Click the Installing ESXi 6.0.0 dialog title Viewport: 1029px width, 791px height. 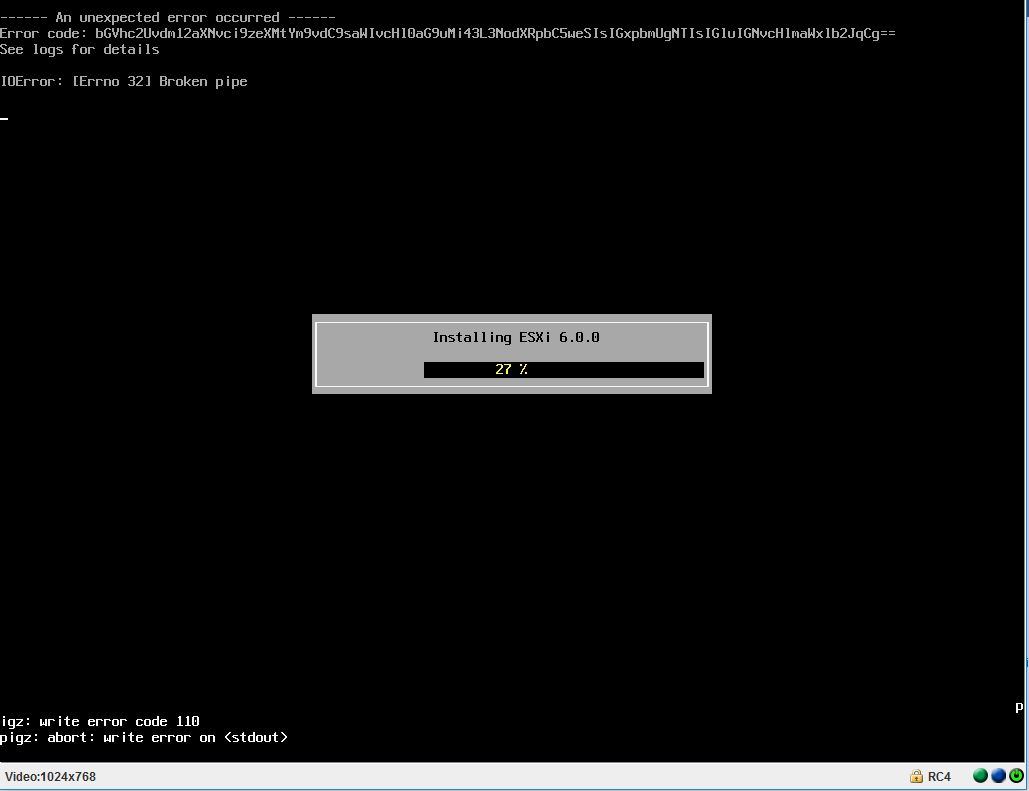(516, 337)
